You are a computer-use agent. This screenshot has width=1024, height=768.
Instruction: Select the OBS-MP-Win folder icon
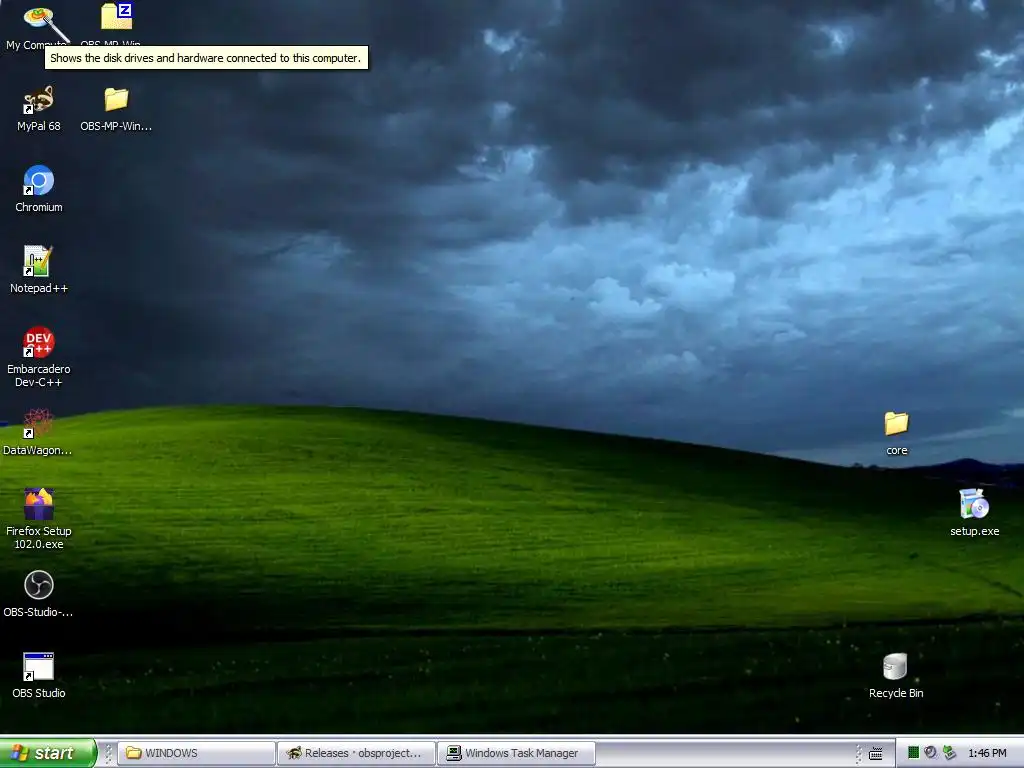(116, 99)
